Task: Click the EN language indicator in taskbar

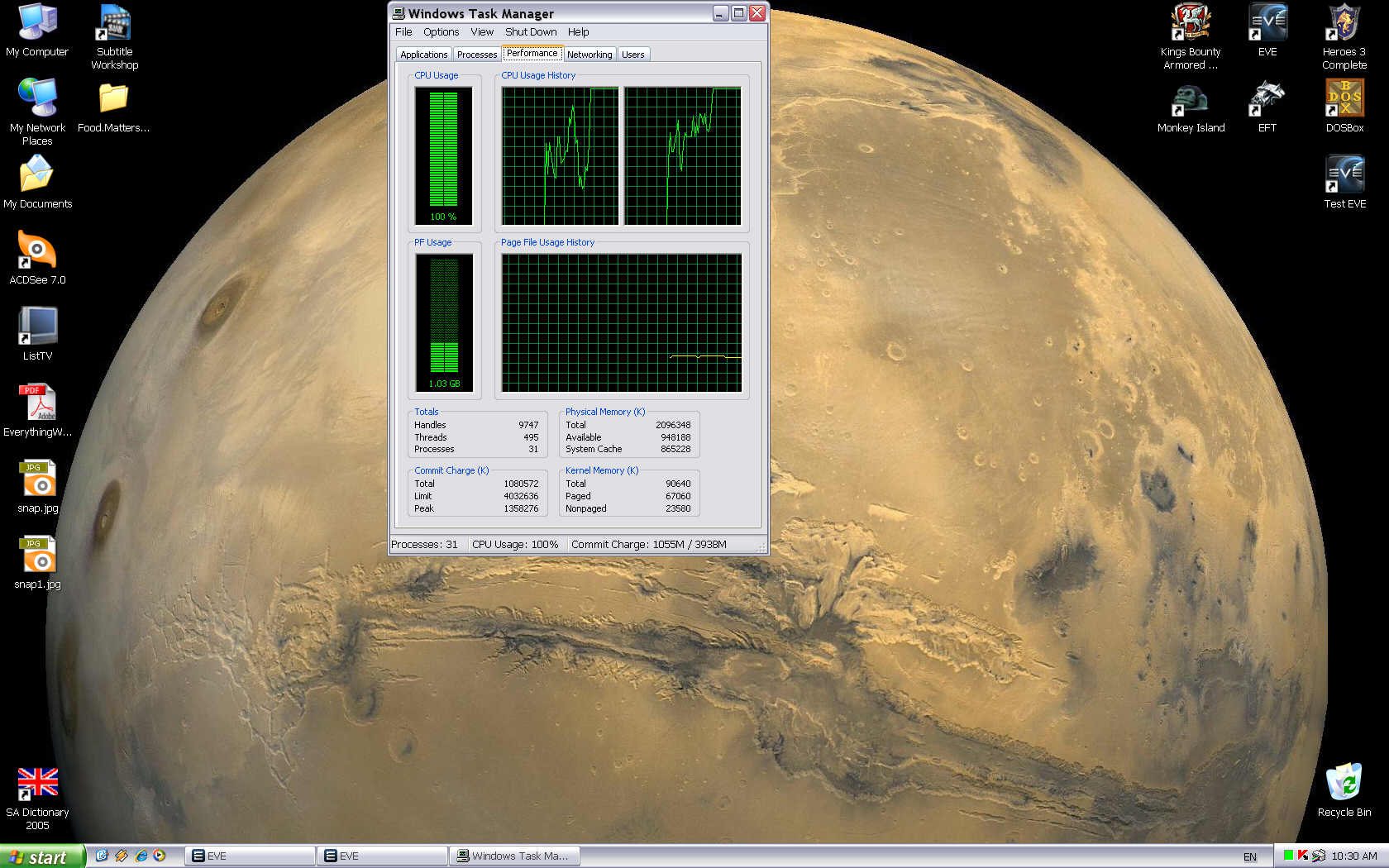Action: tap(1249, 857)
